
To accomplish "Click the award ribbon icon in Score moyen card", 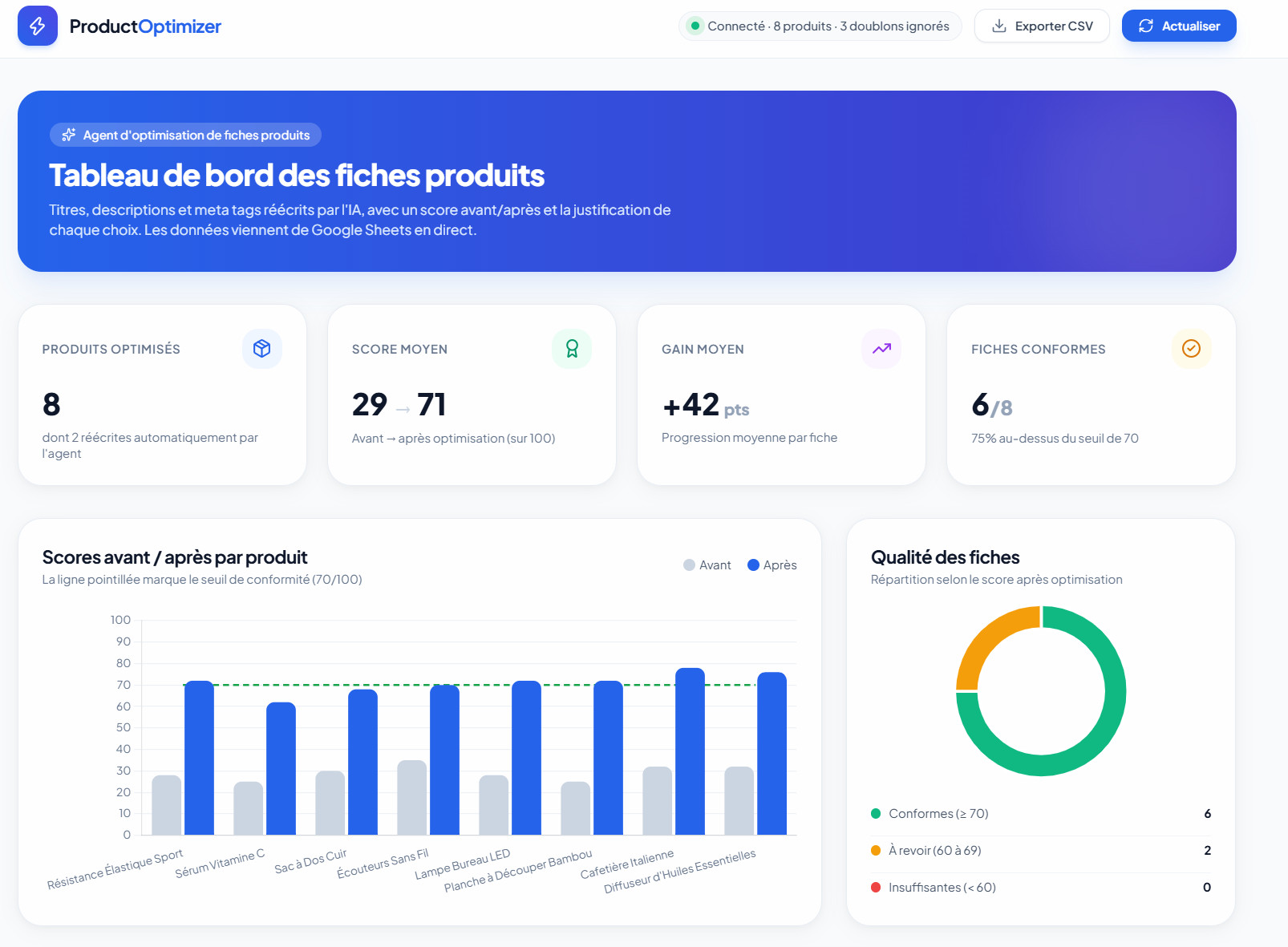I will [572, 349].
